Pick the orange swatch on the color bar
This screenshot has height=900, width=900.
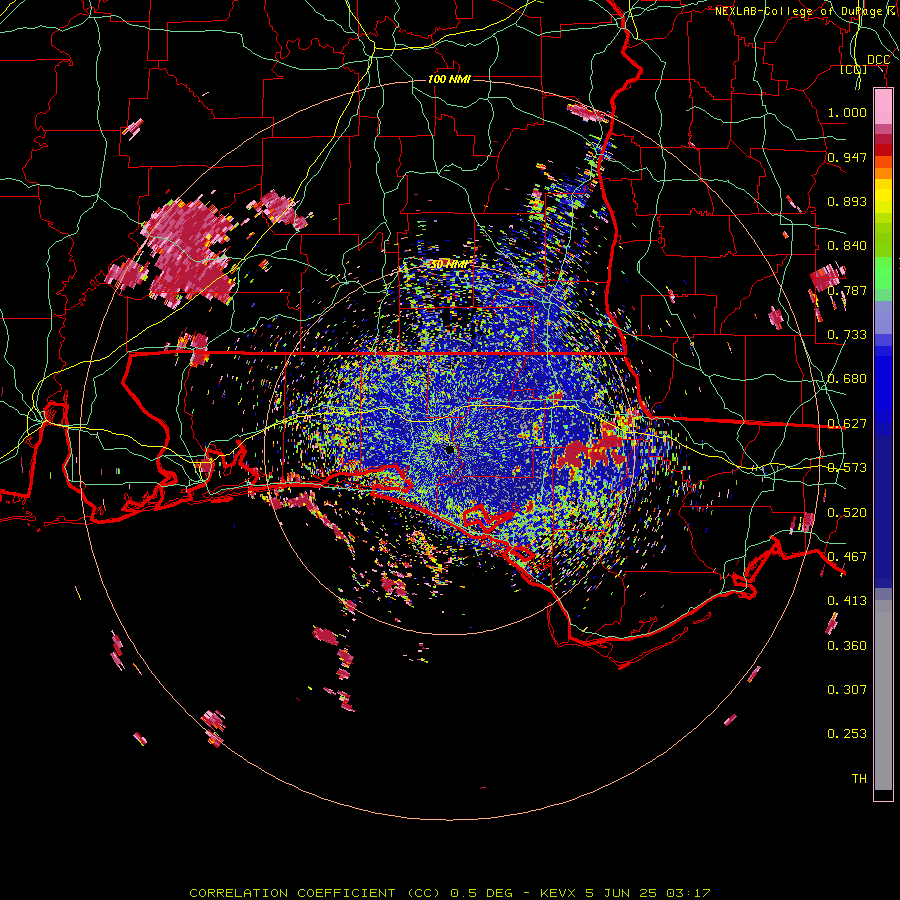[x=883, y=173]
